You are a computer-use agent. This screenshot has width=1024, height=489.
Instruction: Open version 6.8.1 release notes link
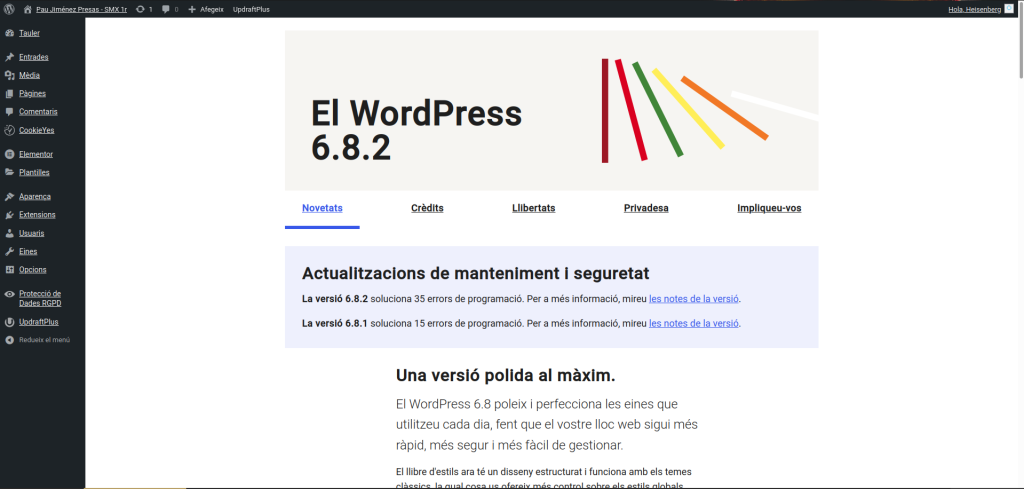[x=693, y=323]
